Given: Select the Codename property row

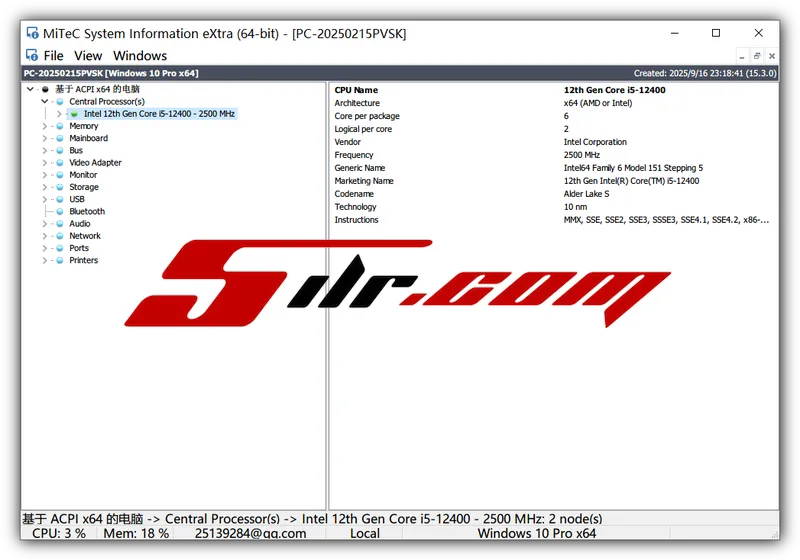Looking at the screenshot, I should (554, 194).
